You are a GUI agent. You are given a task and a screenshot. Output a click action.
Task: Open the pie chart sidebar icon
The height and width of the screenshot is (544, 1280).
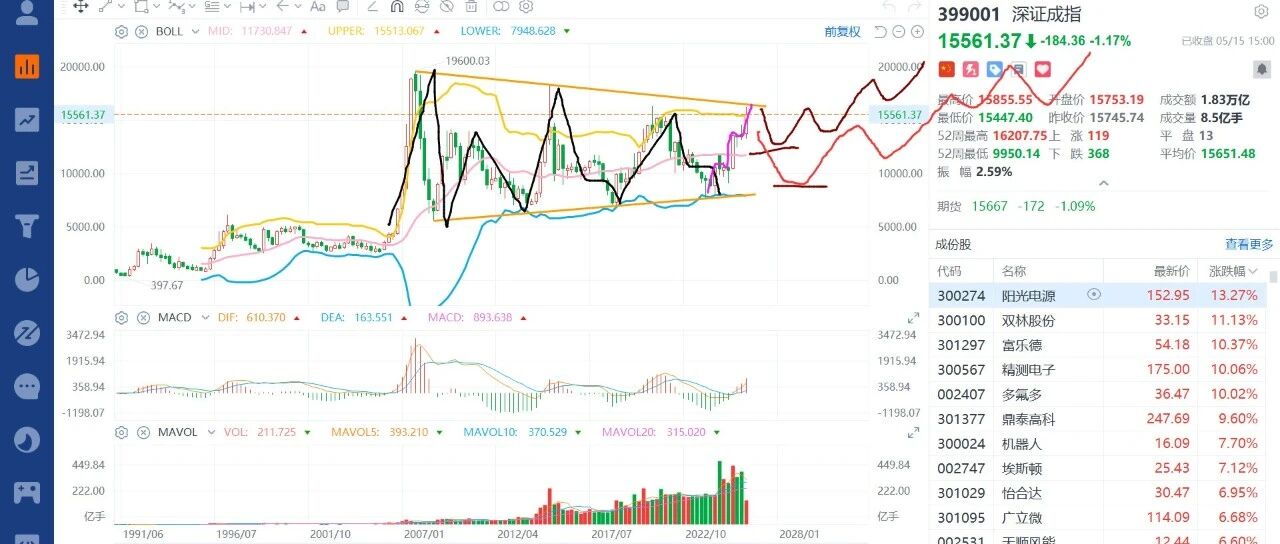(x=27, y=279)
